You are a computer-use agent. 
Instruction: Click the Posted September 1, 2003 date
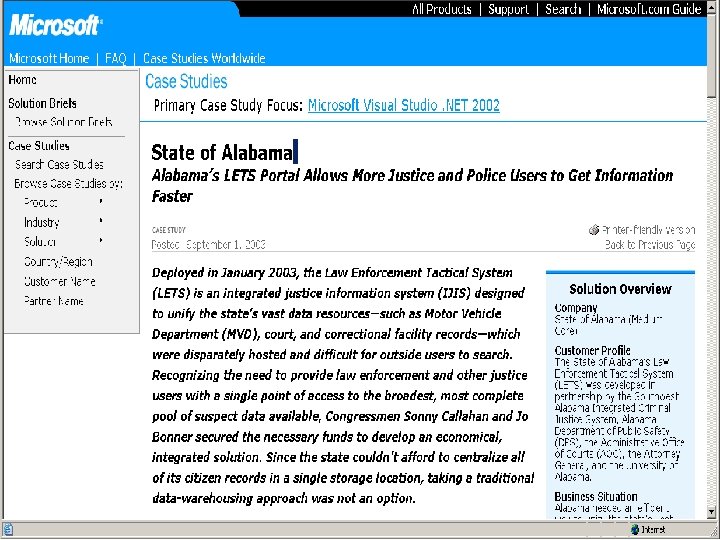pos(208,244)
